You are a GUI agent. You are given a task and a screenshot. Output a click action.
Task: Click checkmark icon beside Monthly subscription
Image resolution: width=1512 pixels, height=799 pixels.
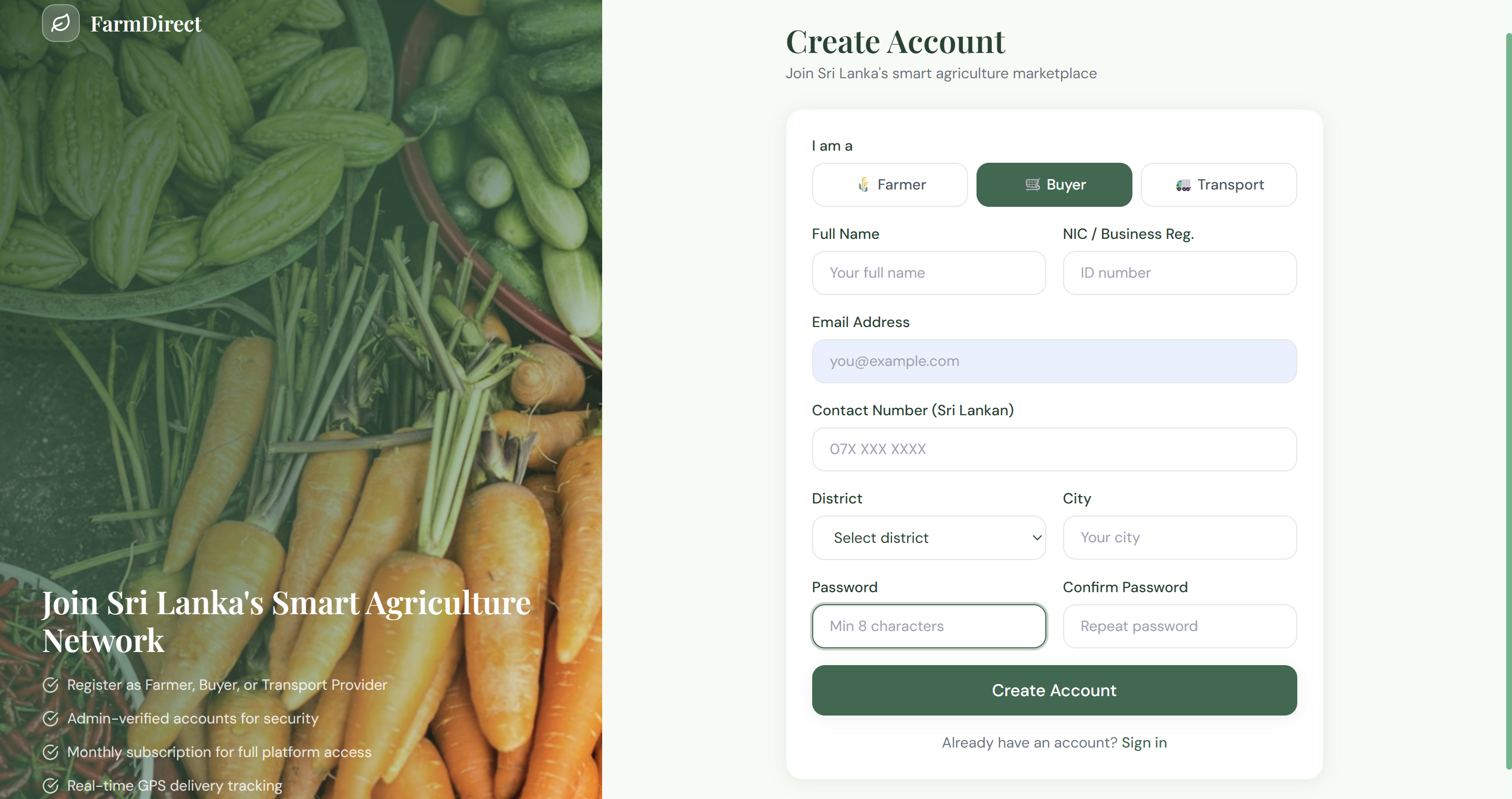click(x=51, y=752)
